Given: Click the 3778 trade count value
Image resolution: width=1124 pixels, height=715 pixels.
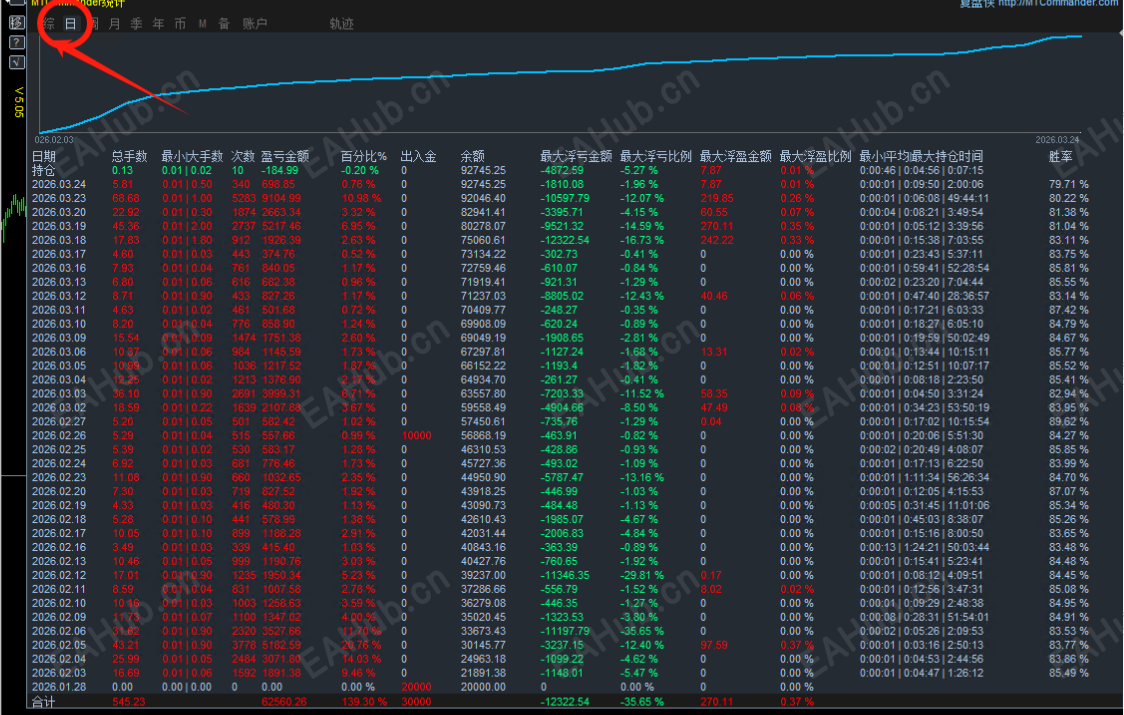Looking at the screenshot, I should (244, 645).
